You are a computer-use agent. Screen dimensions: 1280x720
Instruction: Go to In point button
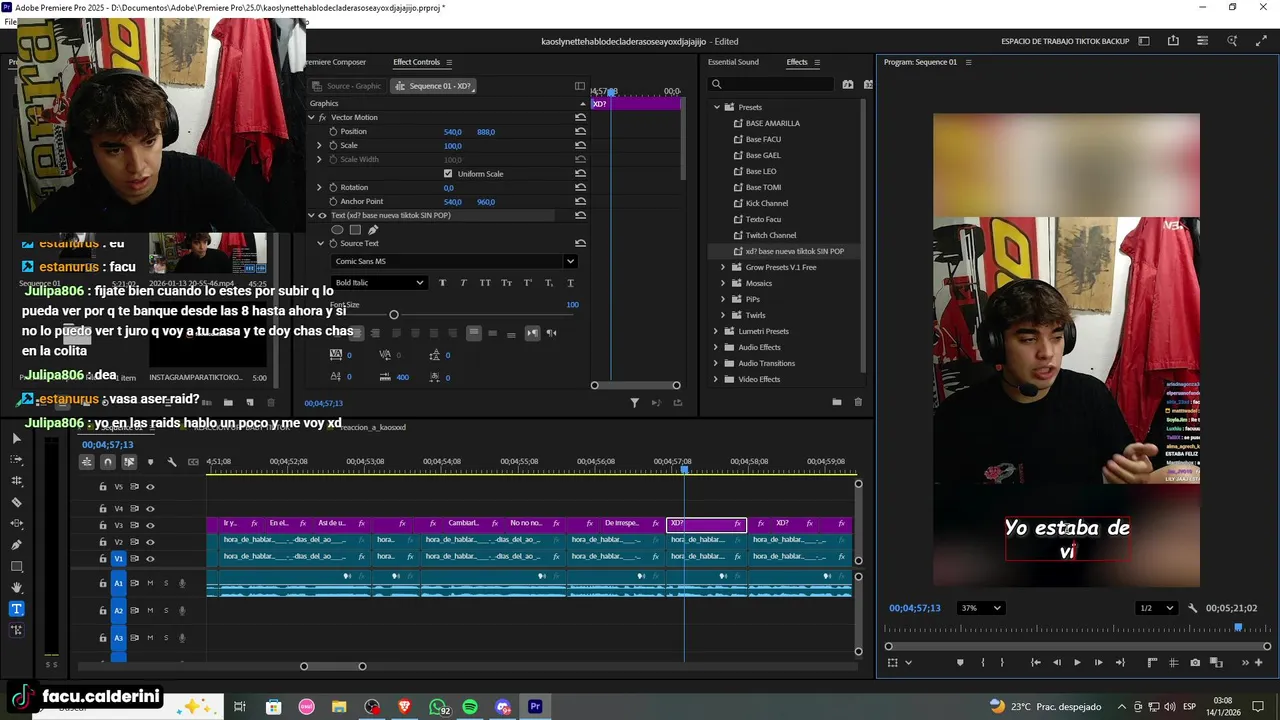coord(1035,662)
